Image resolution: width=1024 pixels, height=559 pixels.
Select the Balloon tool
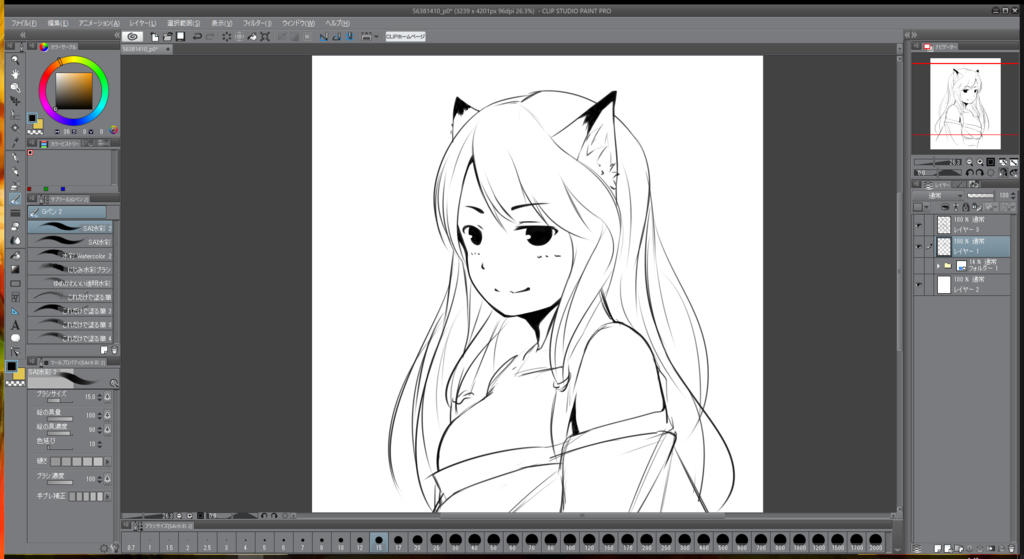15,338
